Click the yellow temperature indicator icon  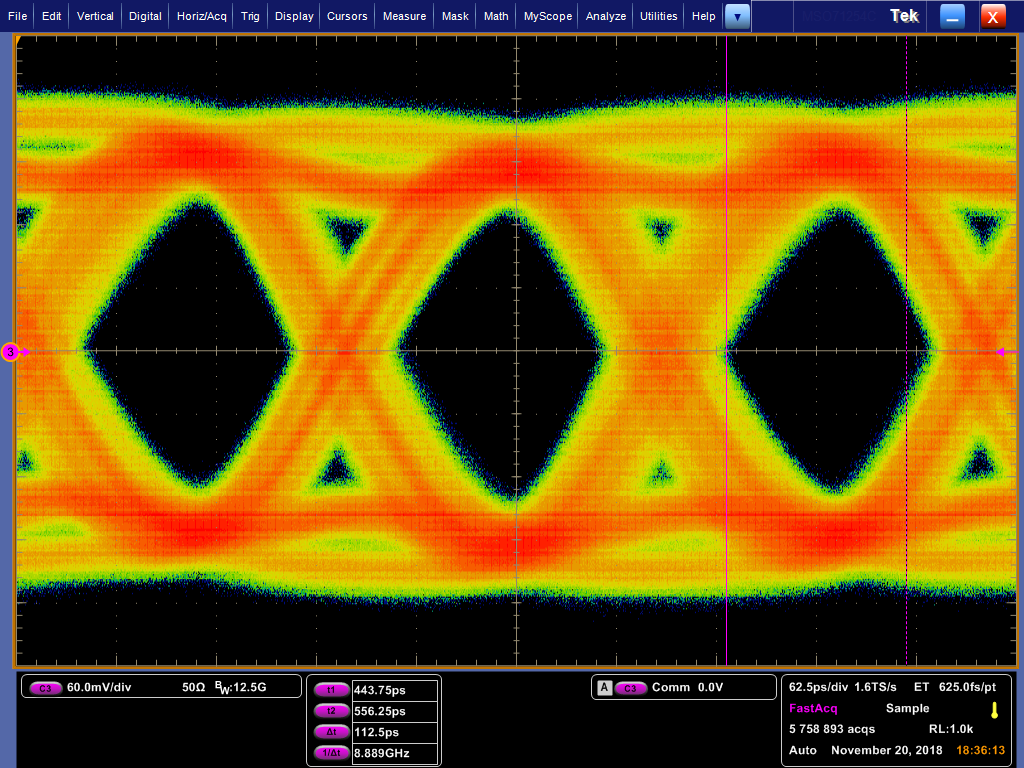pos(995,711)
